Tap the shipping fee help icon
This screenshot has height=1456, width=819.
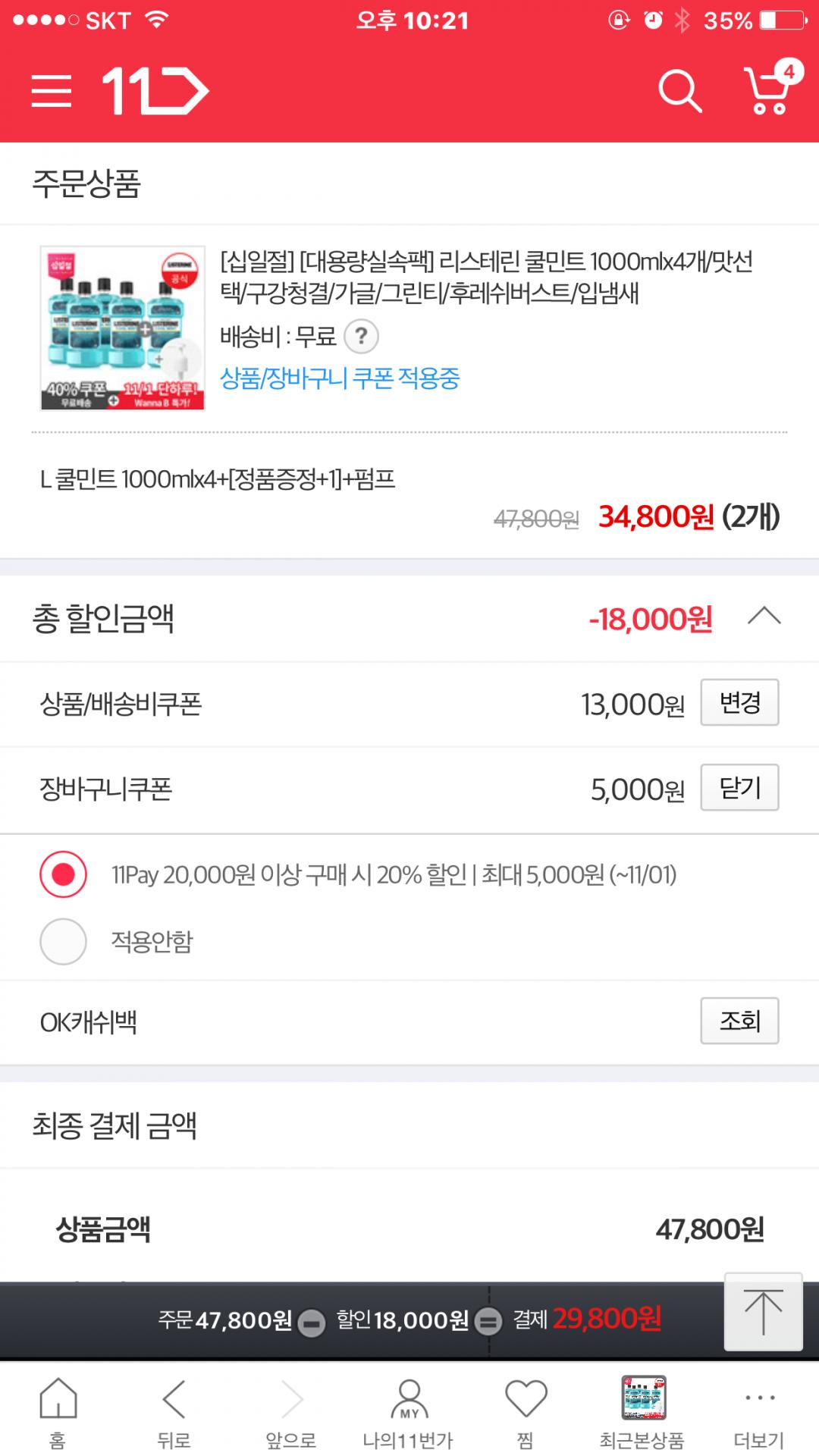[362, 336]
